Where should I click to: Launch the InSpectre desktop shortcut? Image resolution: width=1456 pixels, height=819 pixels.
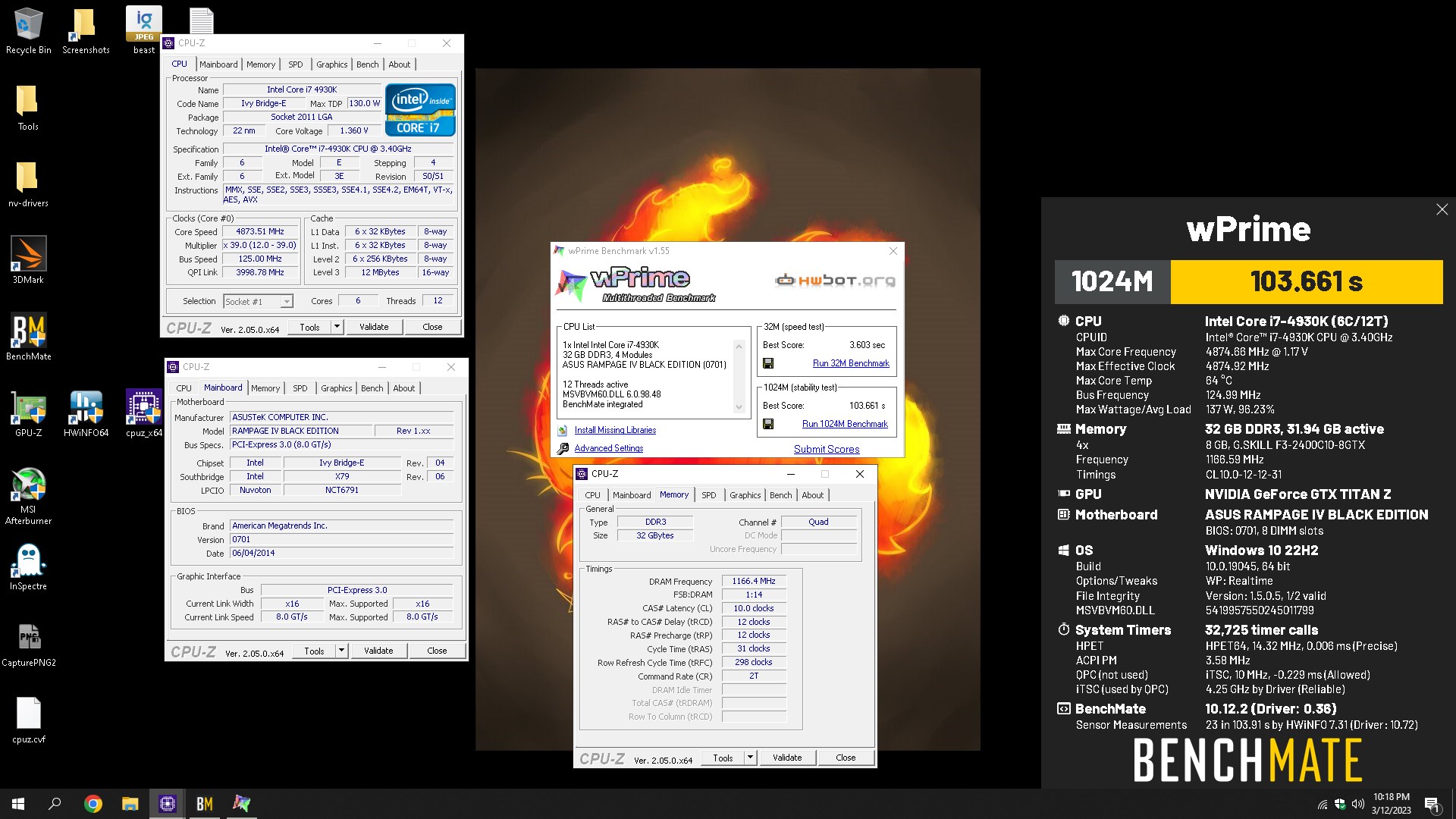tap(28, 566)
